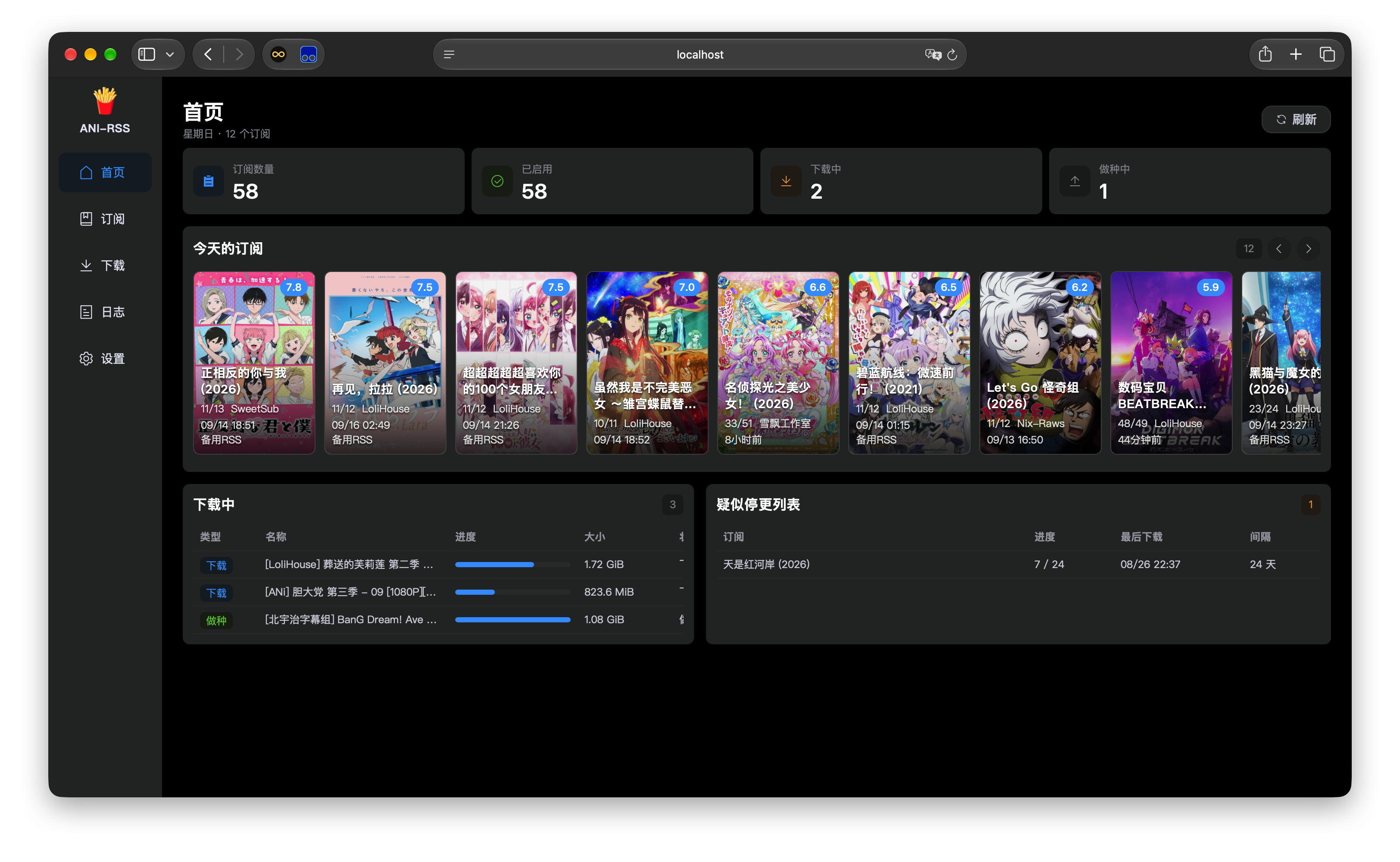Screen dimensions: 1400x862
Task: Click the 已启用 checkmark icon
Action: point(497,181)
